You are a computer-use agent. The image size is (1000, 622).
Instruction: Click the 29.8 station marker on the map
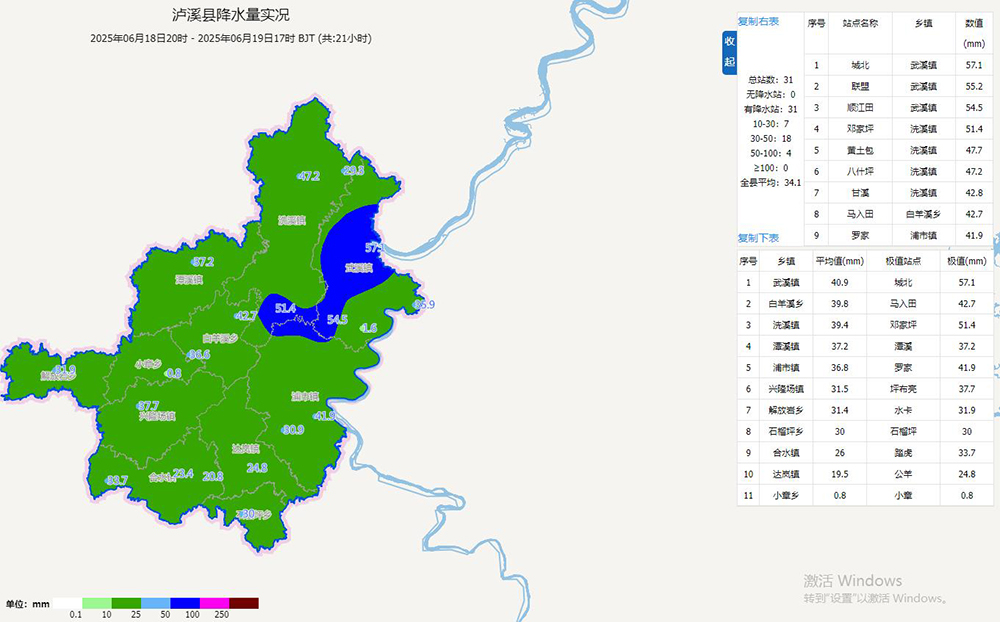pos(353,170)
